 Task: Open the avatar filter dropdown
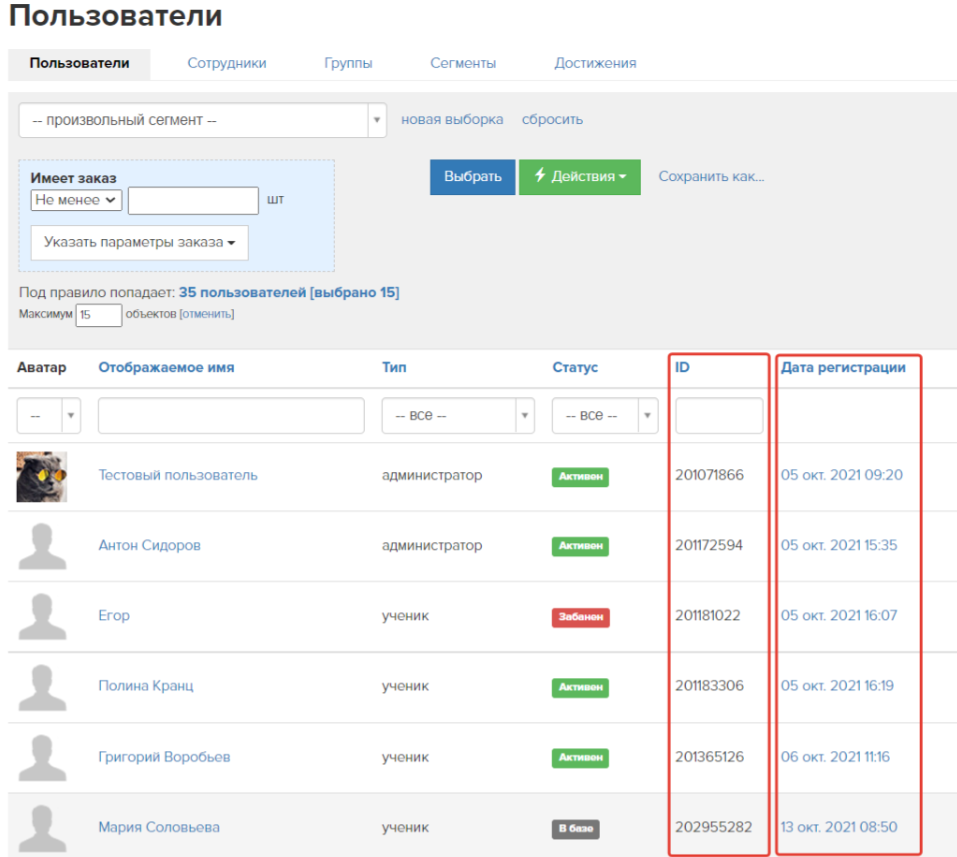click(x=49, y=416)
